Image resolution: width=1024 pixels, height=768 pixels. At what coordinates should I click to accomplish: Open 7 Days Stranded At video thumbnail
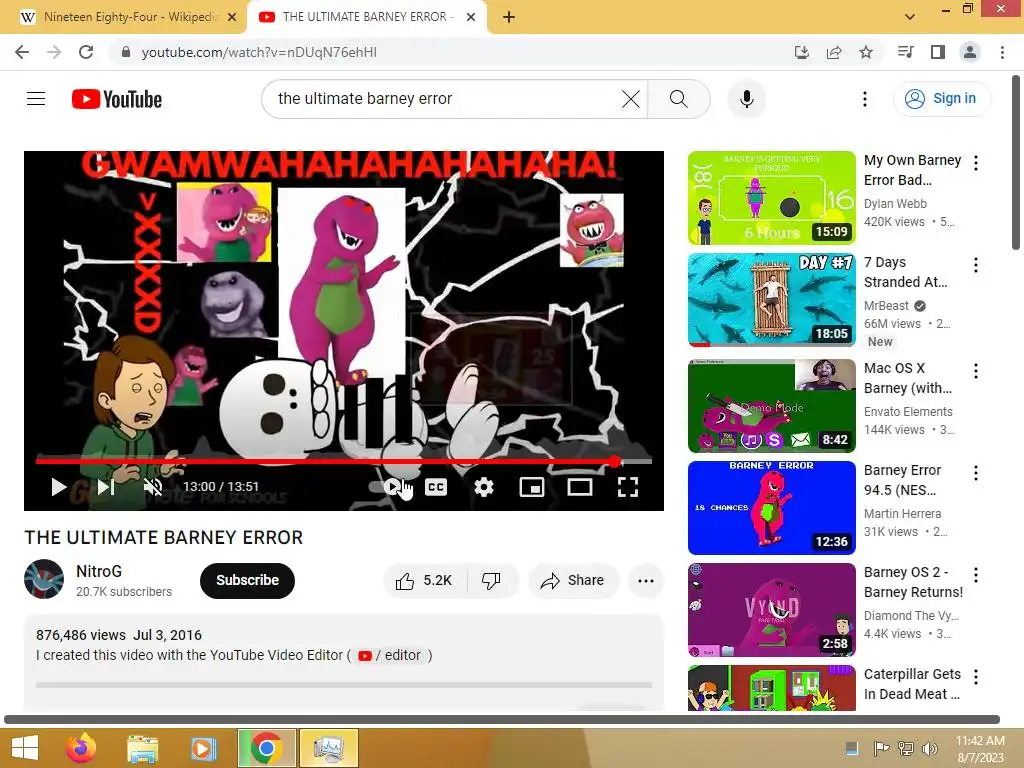click(x=771, y=300)
